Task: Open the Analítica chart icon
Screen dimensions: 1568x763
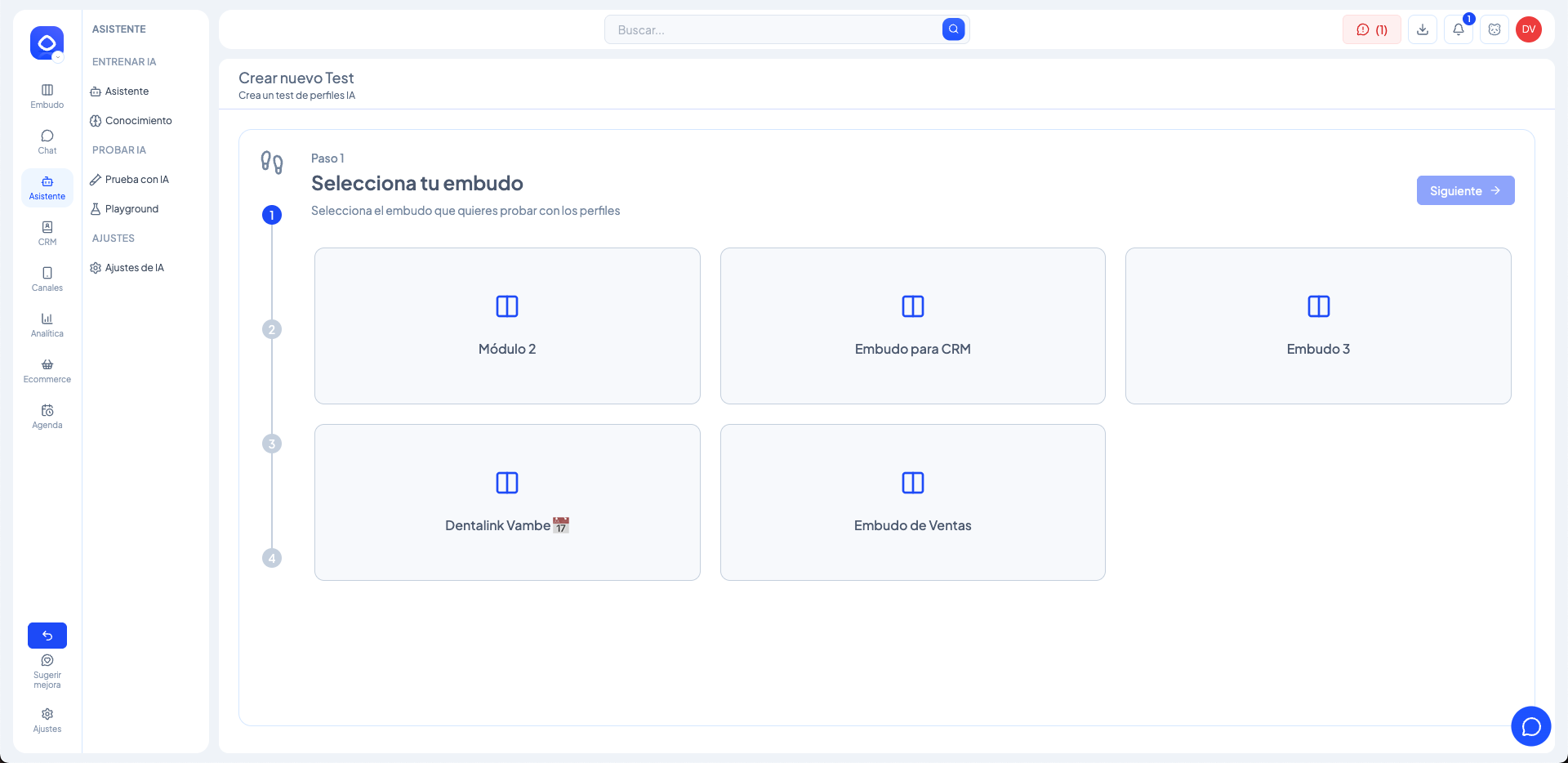Action: coord(47,324)
